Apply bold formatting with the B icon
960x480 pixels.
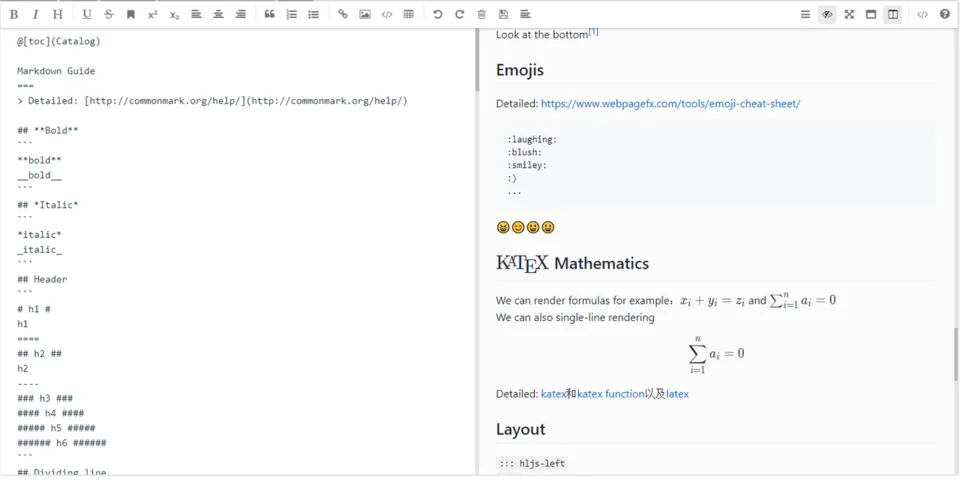[x=14, y=15]
